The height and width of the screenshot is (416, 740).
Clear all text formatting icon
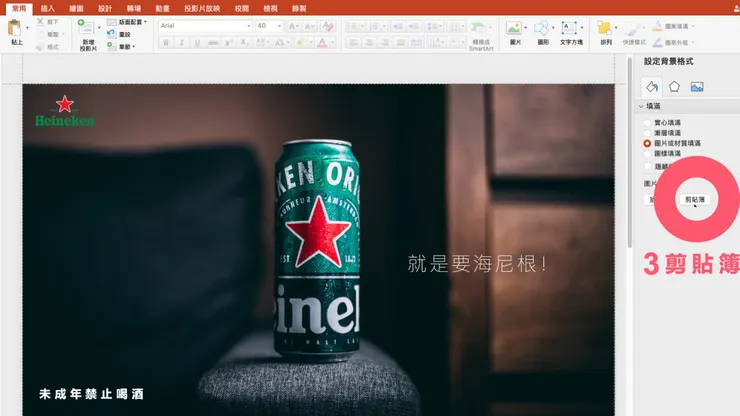(328, 26)
